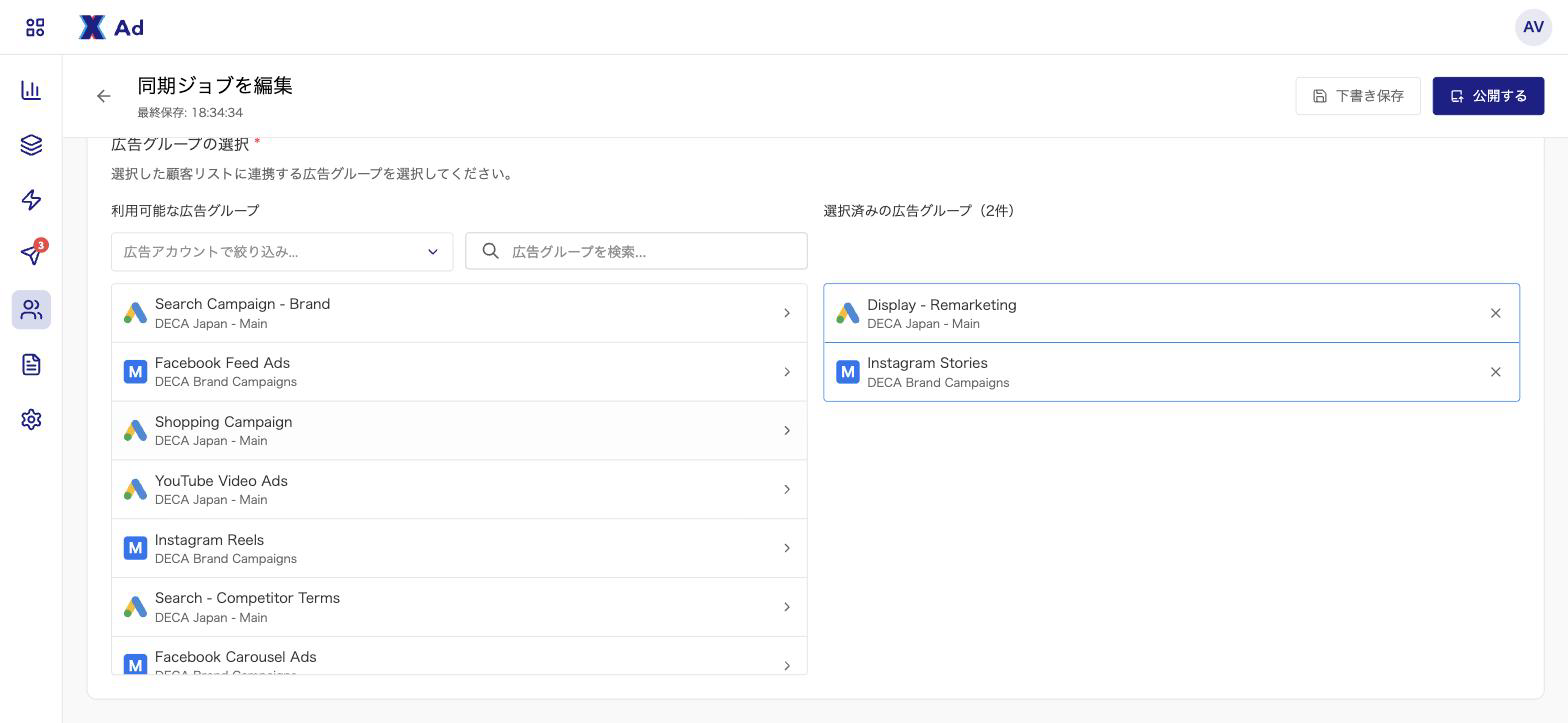Image resolution: width=1568 pixels, height=723 pixels.
Task: Click the chevron on Instagram Reels
Action: pos(787,548)
